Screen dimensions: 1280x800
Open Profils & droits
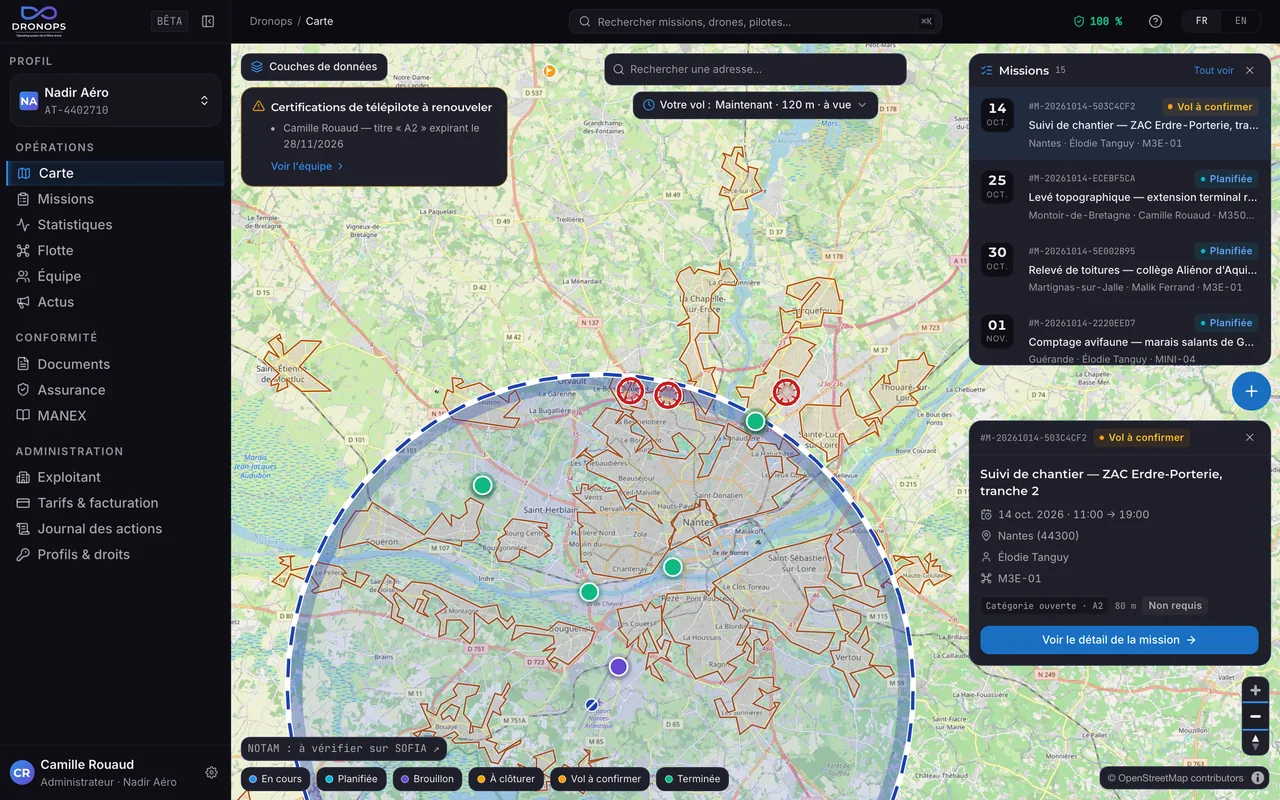click(x=116, y=555)
